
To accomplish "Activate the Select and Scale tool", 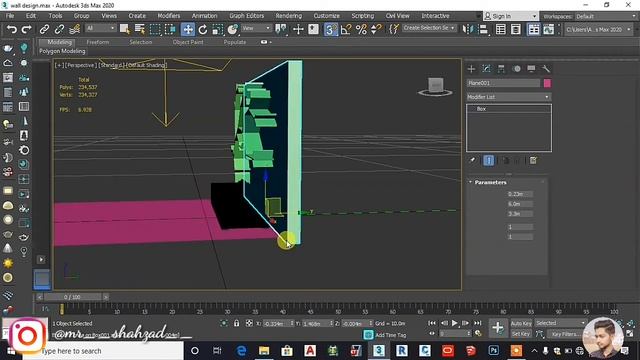I will click(x=218, y=29).
